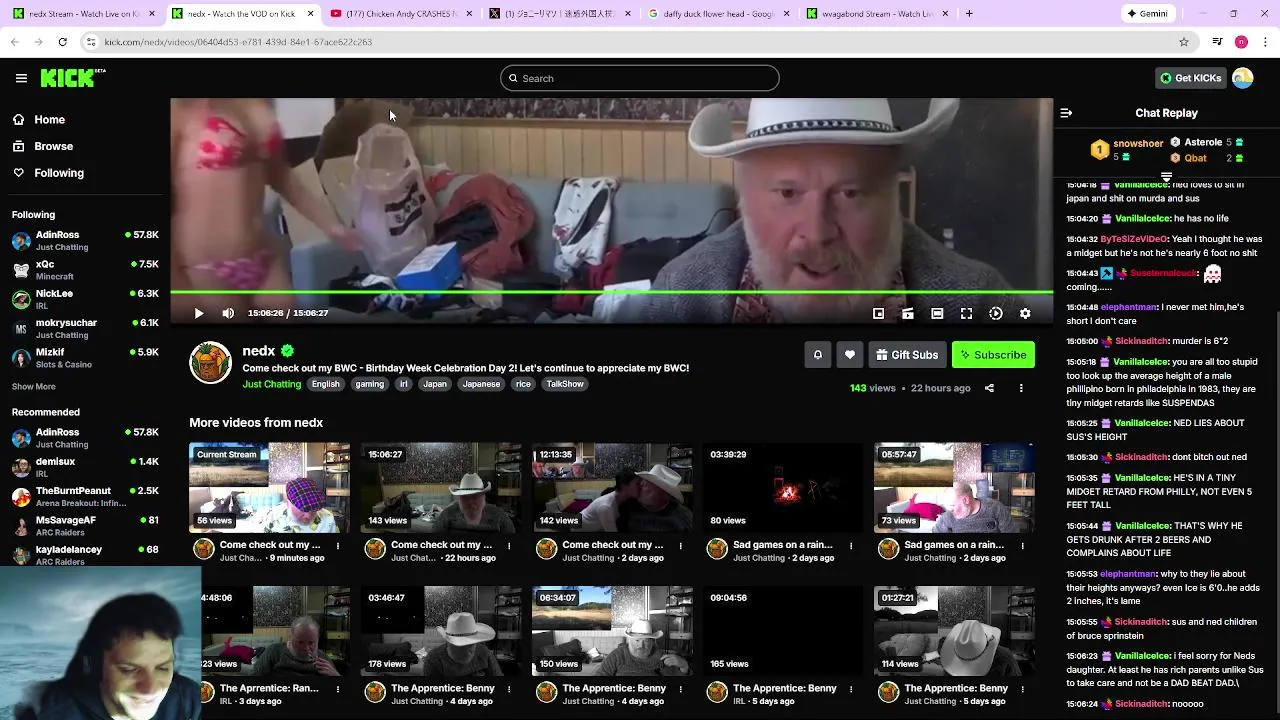Select the gaming tag
Viewport: 1280px width, 720px height.
tap(369, 384)
